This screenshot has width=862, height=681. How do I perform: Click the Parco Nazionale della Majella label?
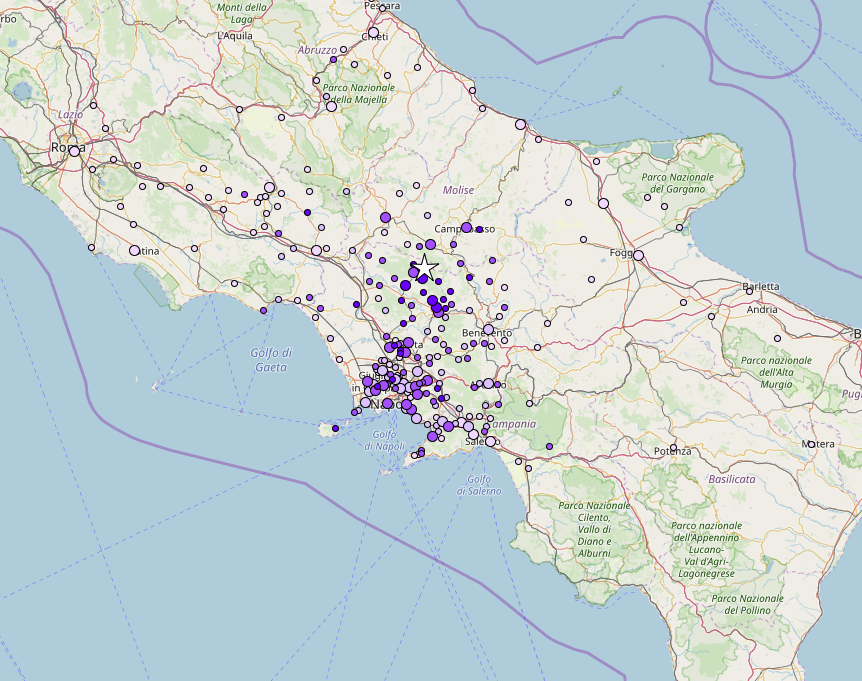(x=358, y=93)
